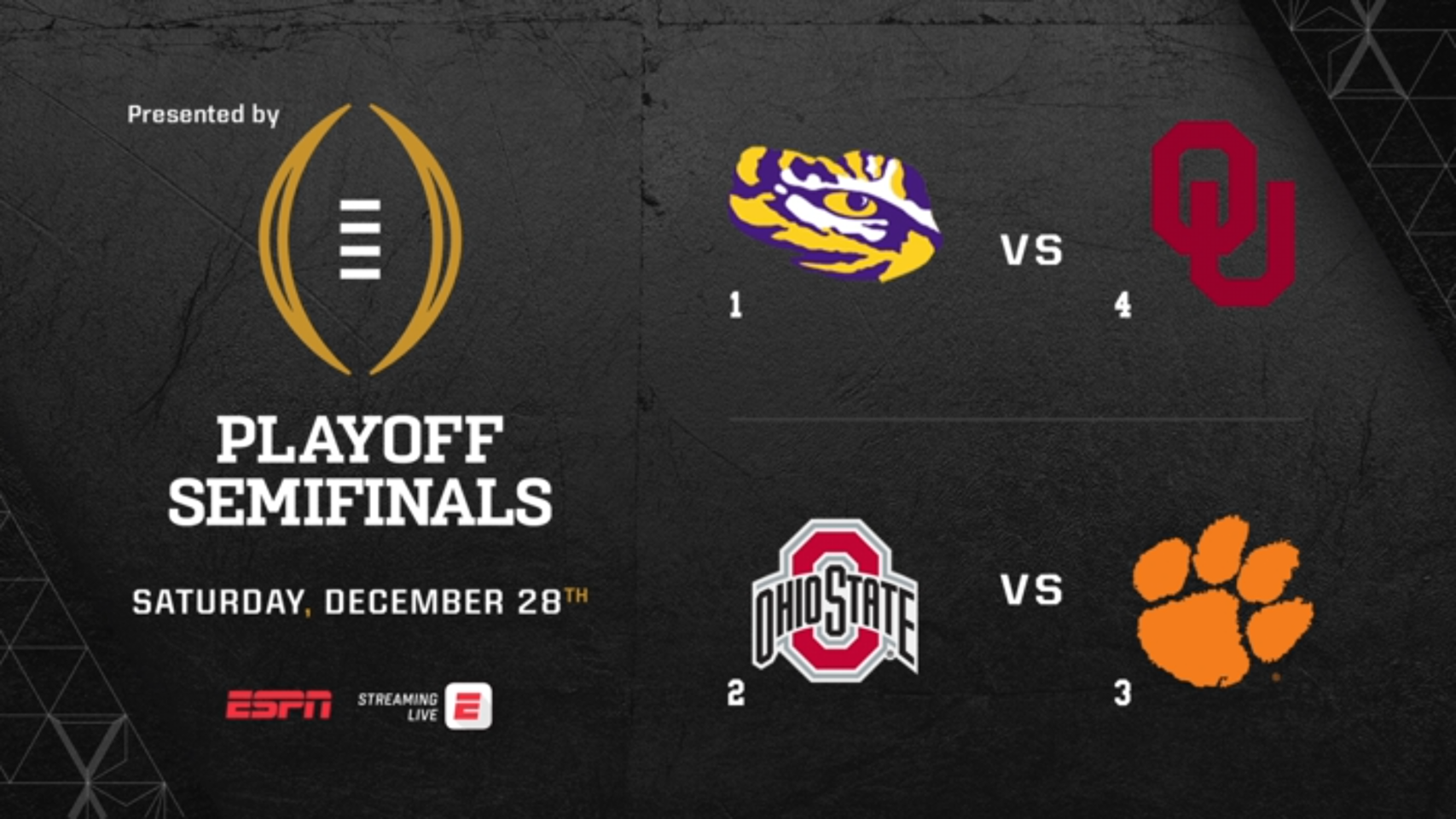Click the Ohio State logo

click(x=834, y=600)
